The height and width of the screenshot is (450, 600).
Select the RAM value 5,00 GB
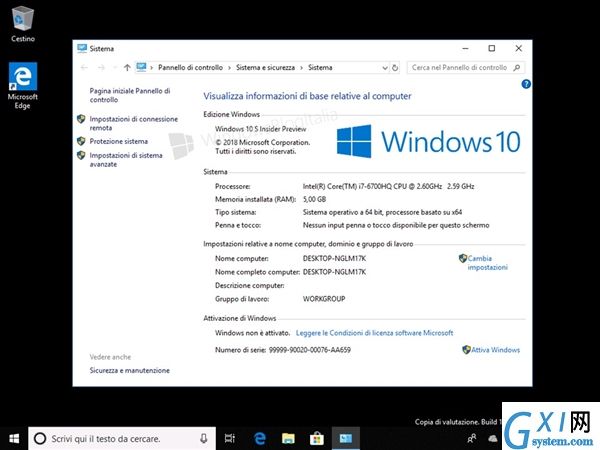pos(314,199)
